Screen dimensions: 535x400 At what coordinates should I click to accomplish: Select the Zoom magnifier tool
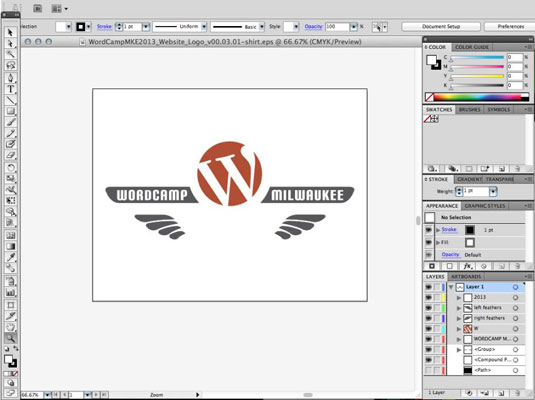(x=10, y=338)
